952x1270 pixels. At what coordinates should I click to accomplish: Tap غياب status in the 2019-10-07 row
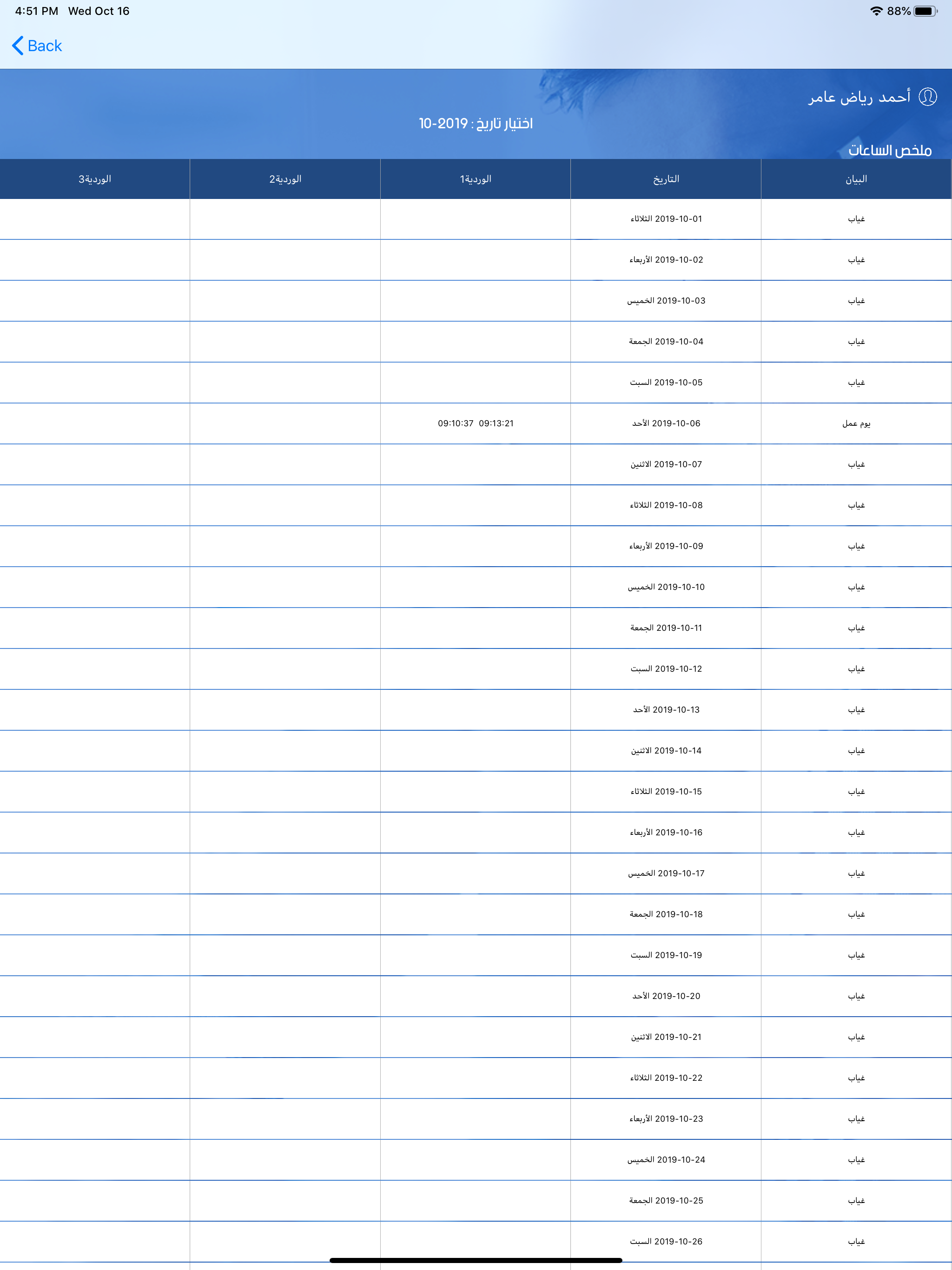(856, 464)
